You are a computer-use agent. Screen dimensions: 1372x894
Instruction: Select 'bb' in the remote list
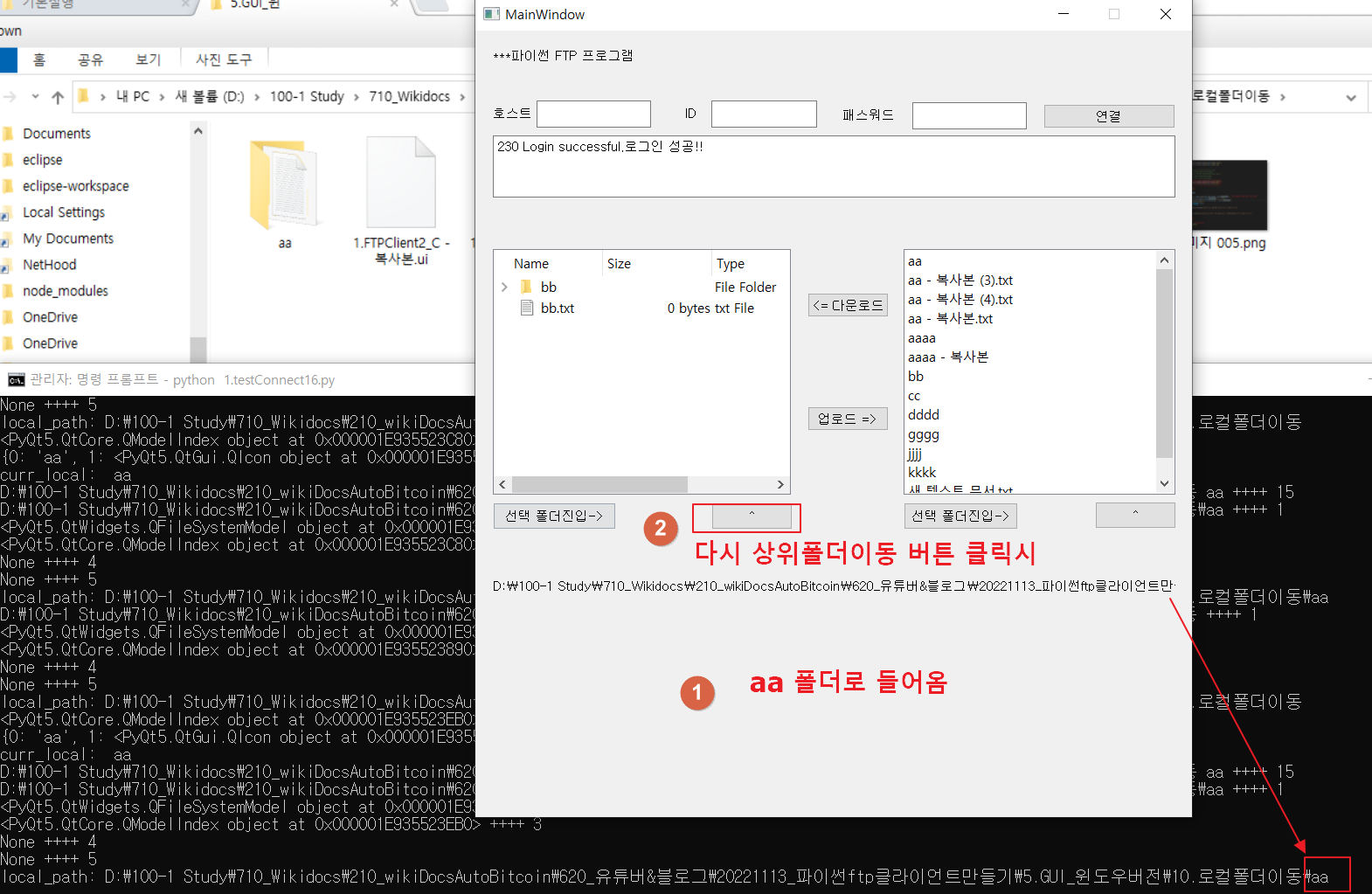[x=916, y=377]
